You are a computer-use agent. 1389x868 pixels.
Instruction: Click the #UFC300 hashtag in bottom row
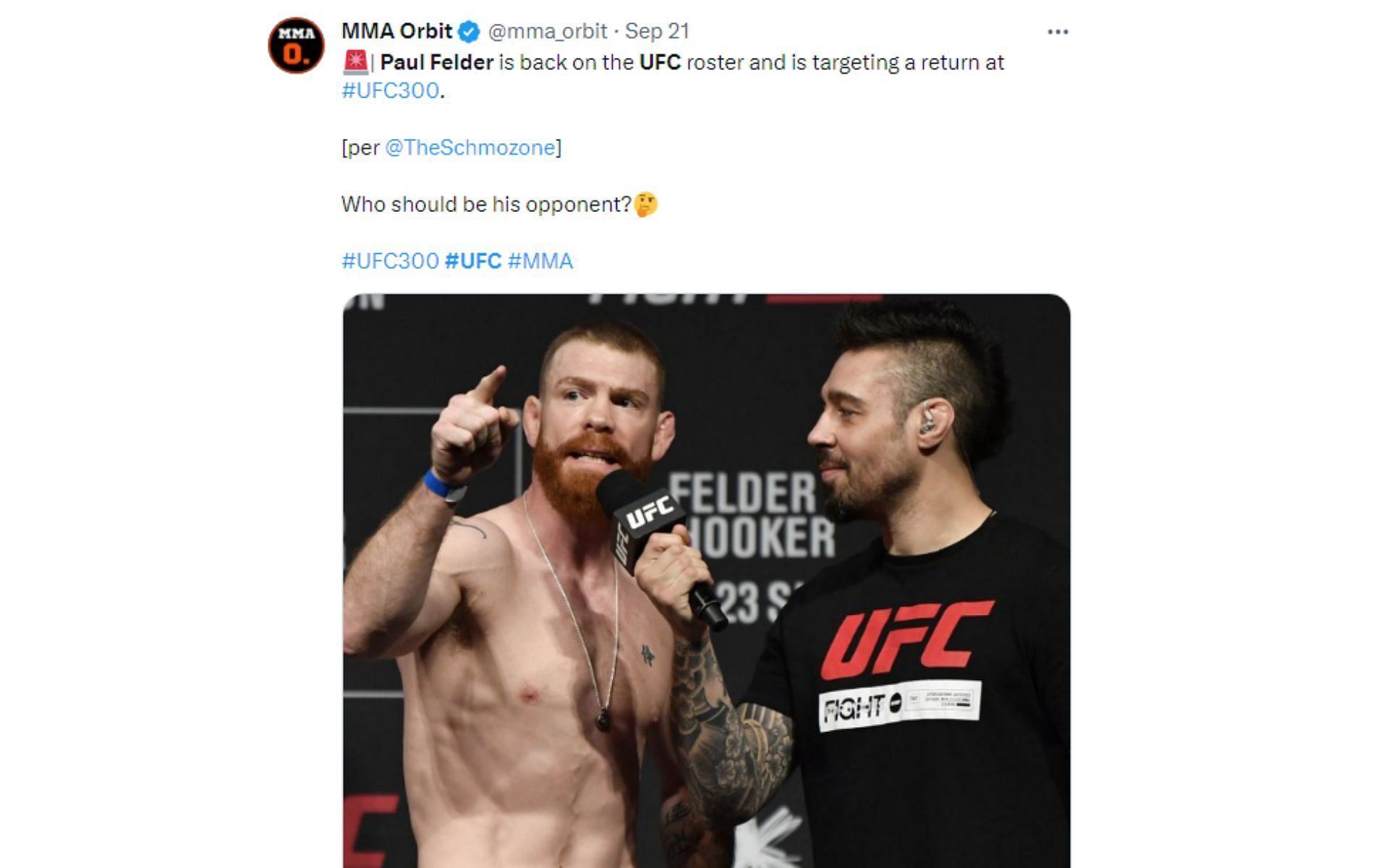391,261
